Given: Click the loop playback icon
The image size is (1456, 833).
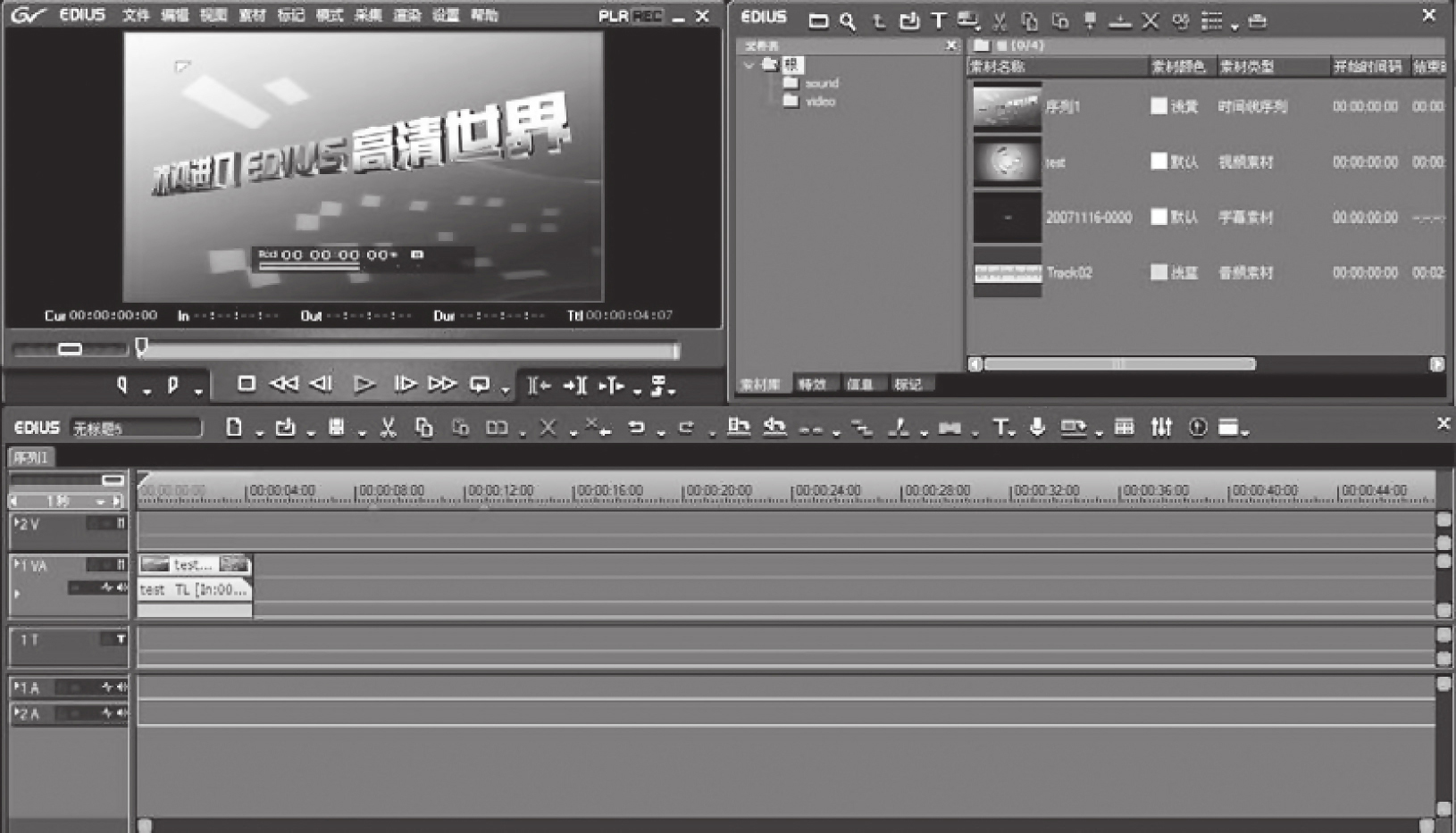Looking at the screenshot, I should coord(480,385).
